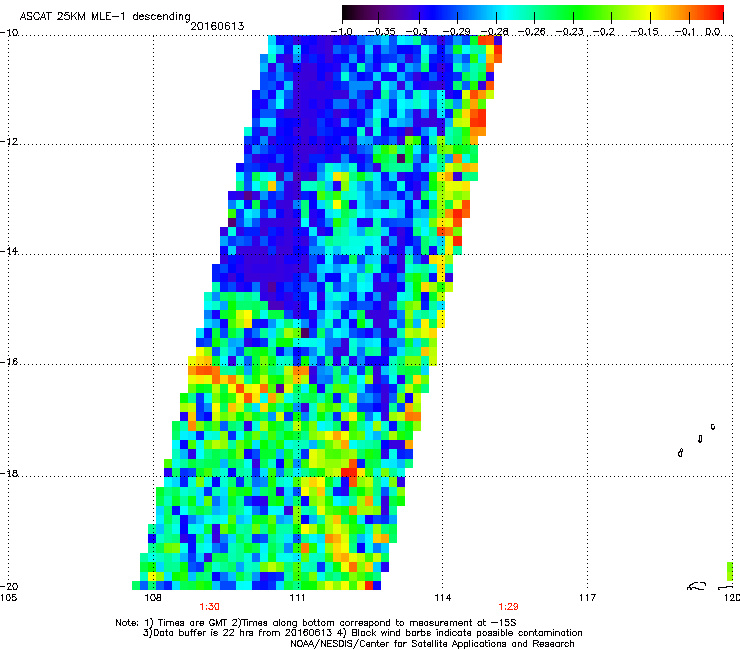Click the 114 longitude axis label
Image resolution: width=740 pixels, height=650 pixels.
[x=443, y=598]
